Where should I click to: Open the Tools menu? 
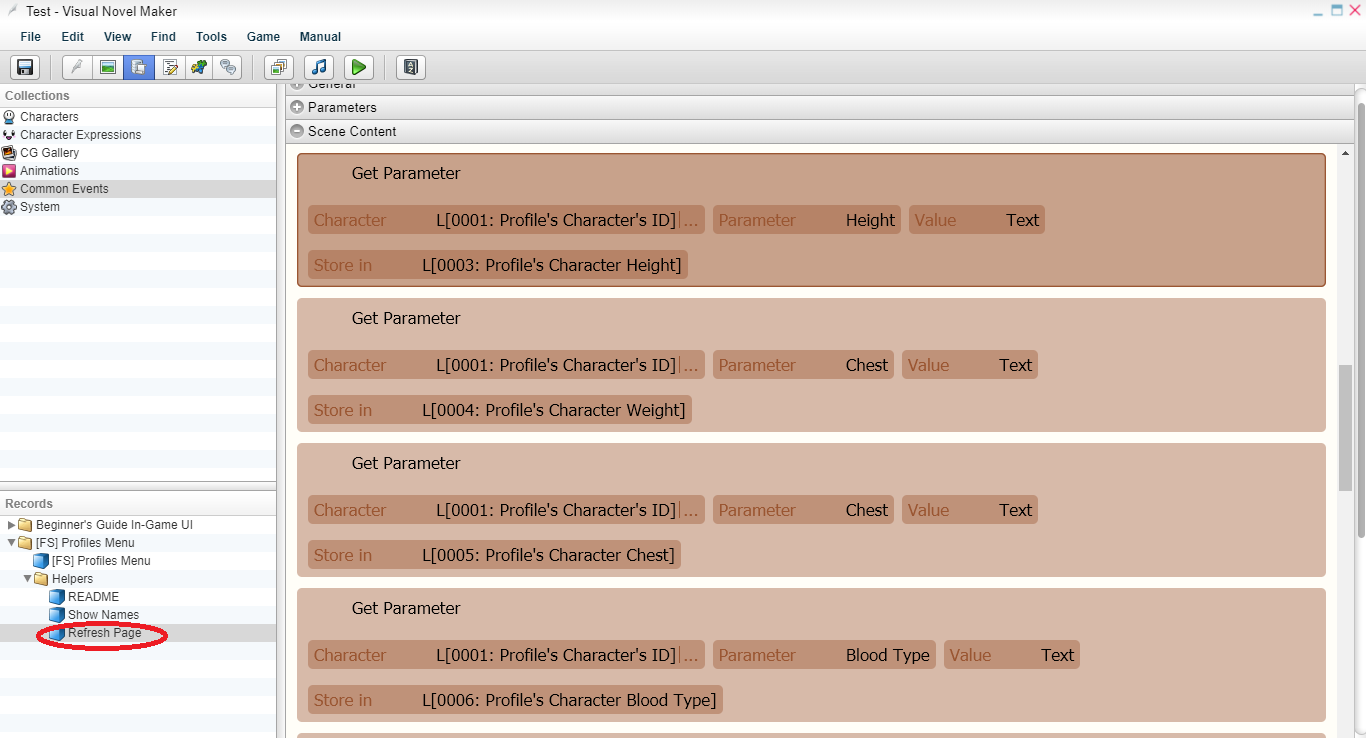tap(211, 37)
